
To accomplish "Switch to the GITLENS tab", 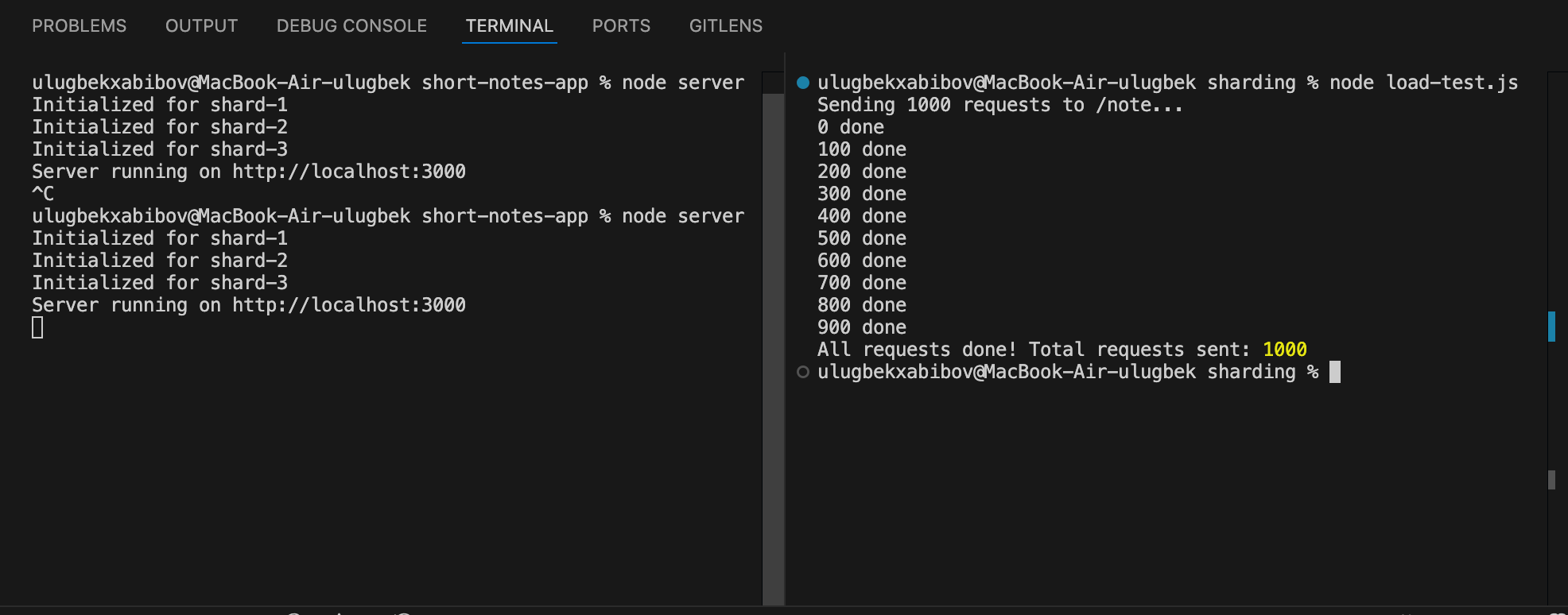I will (x=726, y=26).
